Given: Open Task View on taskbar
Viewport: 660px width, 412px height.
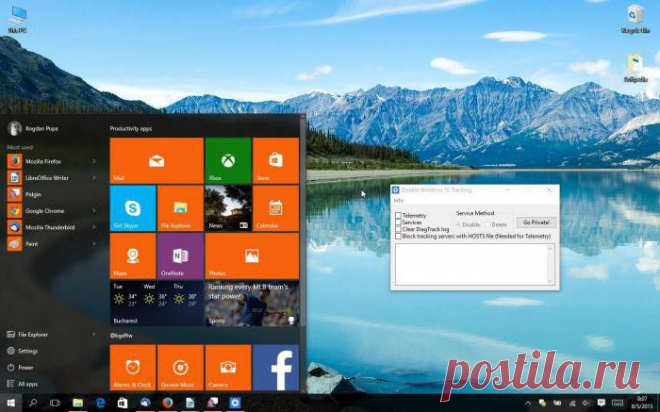Looking at the screenshot, I should [x=55, y=403].
